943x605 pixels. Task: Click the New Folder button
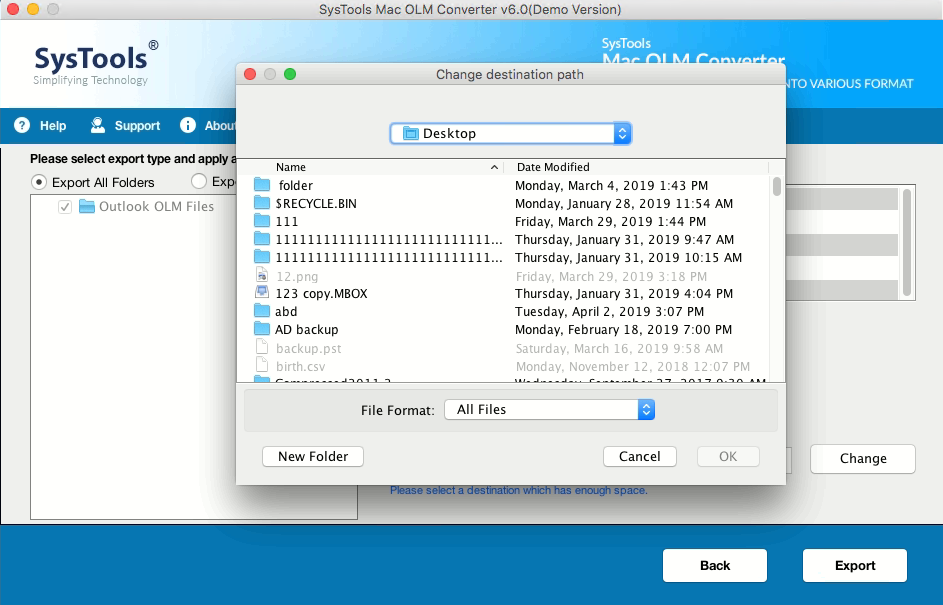(313, 456)
